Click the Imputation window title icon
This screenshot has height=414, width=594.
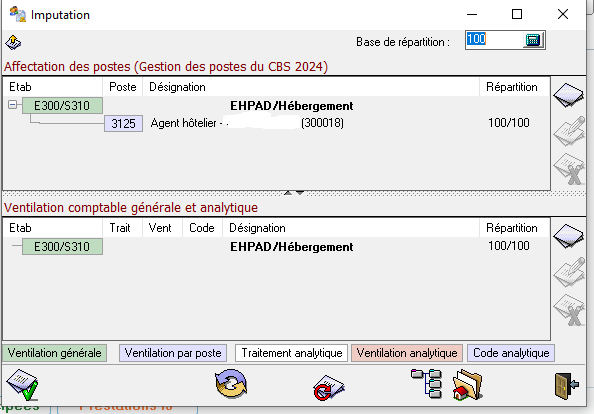tap(17, 14)
